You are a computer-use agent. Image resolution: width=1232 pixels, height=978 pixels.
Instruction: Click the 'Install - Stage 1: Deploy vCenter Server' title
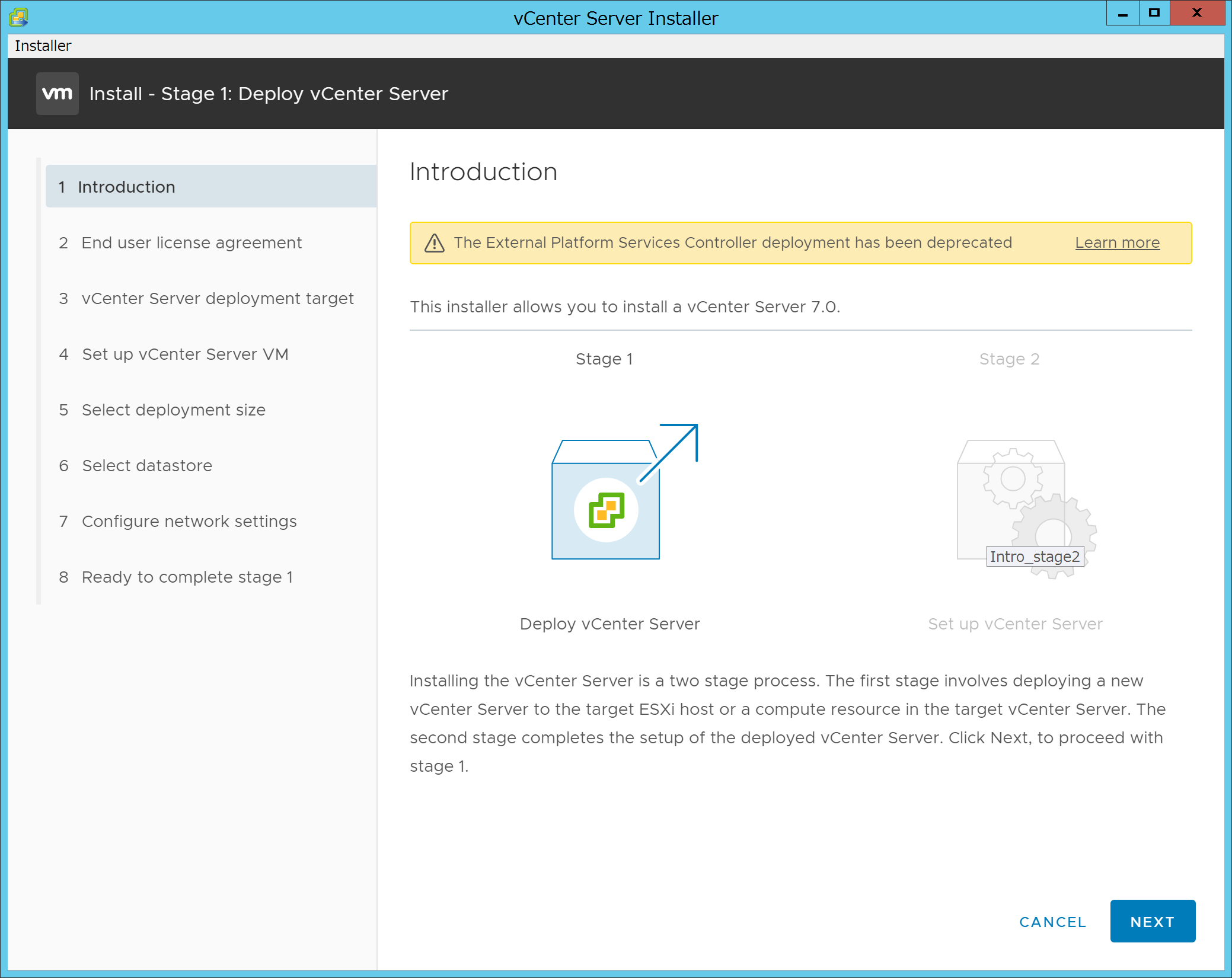[x=269, y=94]
